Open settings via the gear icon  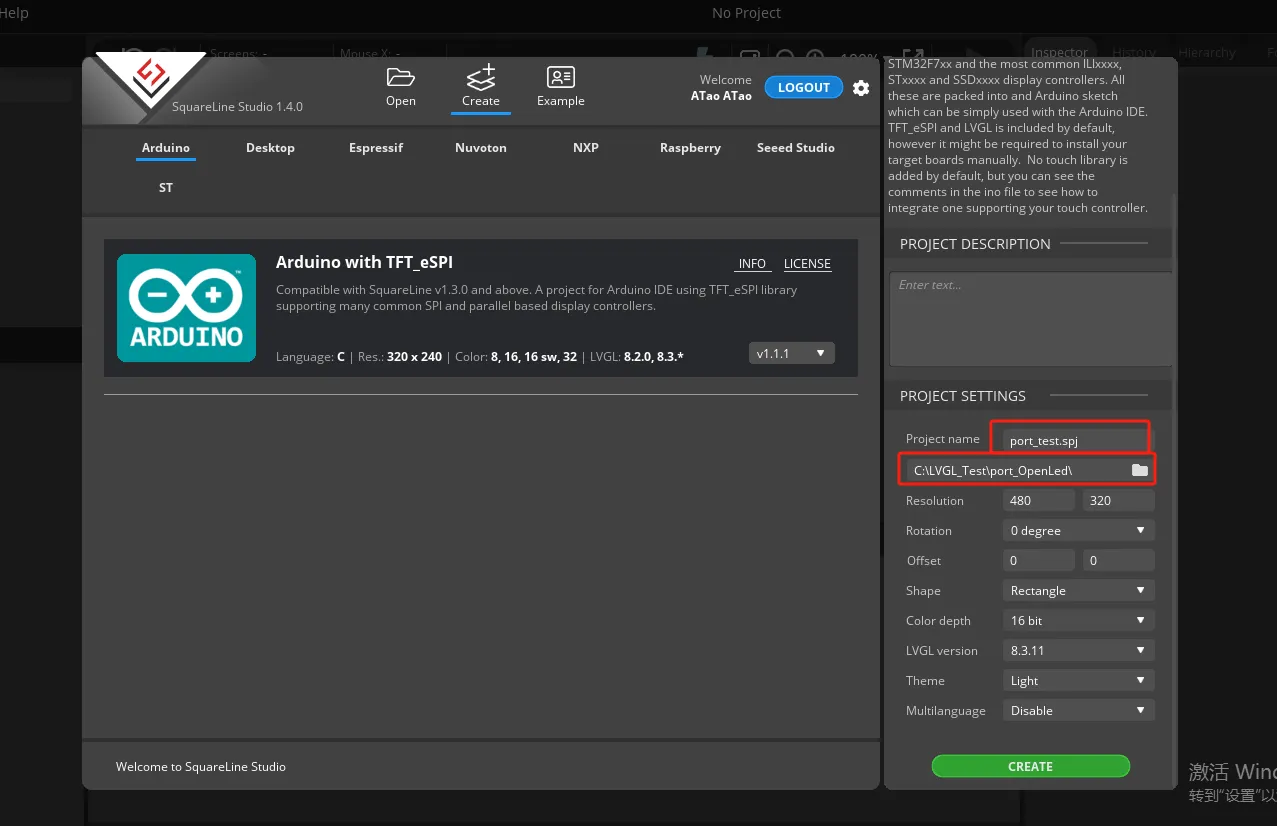pyautogui.click(x=861, y=88)
